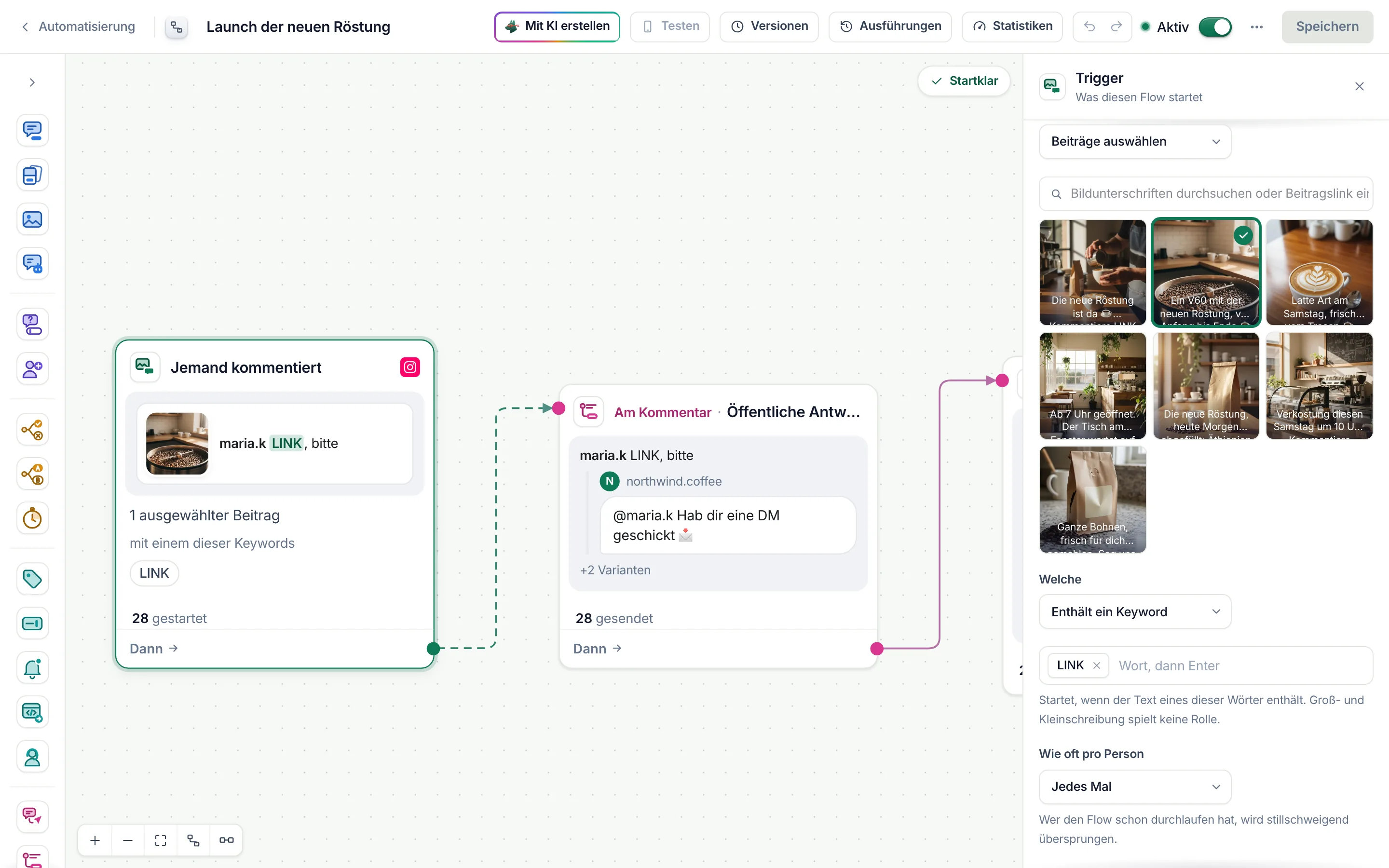Viewport: 1389px width, 868px height.
Task: Fit the canvas to screen icon
Action: [x=161, y=841]
